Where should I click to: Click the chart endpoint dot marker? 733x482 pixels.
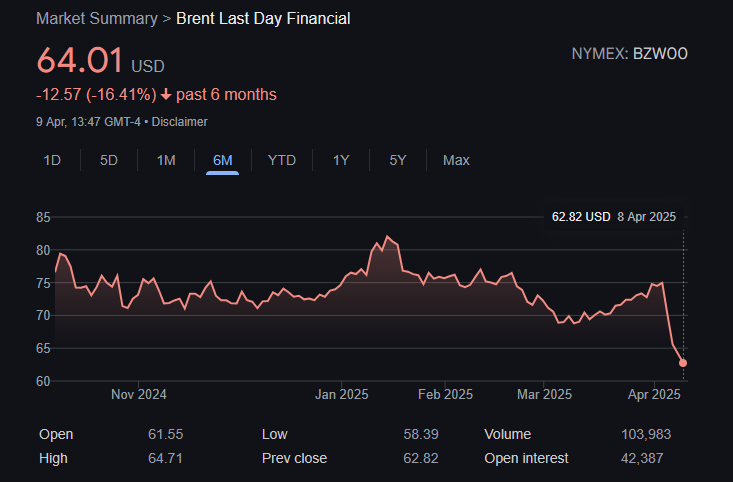(683, 363)
